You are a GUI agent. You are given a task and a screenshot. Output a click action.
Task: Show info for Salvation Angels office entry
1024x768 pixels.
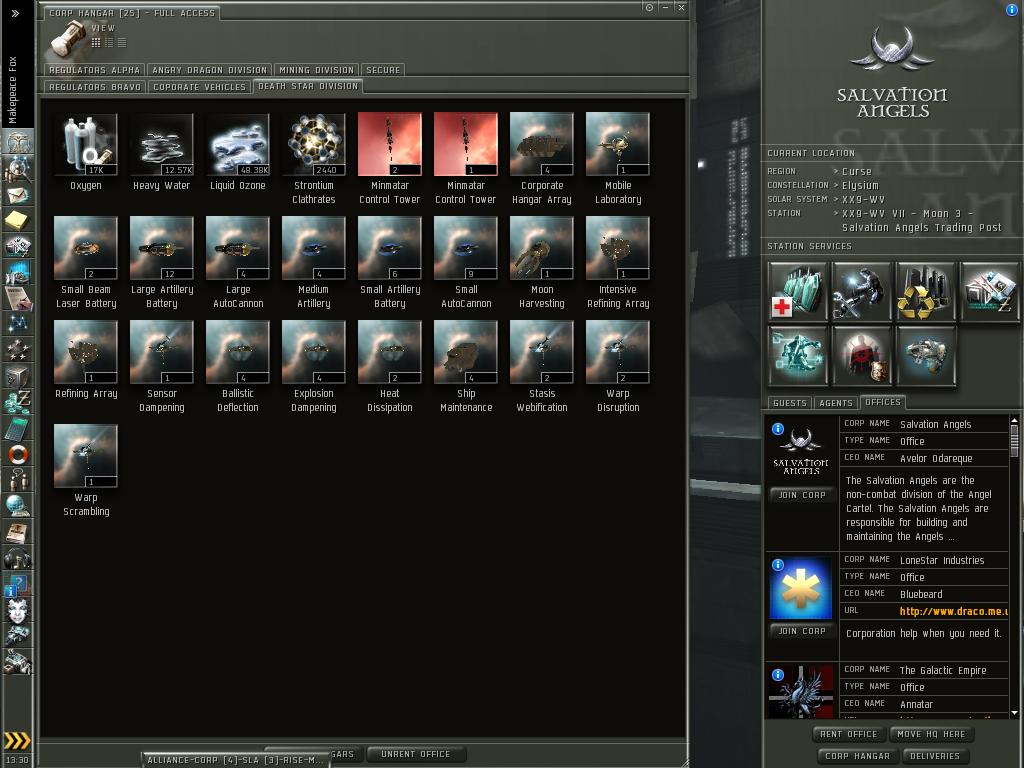778,428
